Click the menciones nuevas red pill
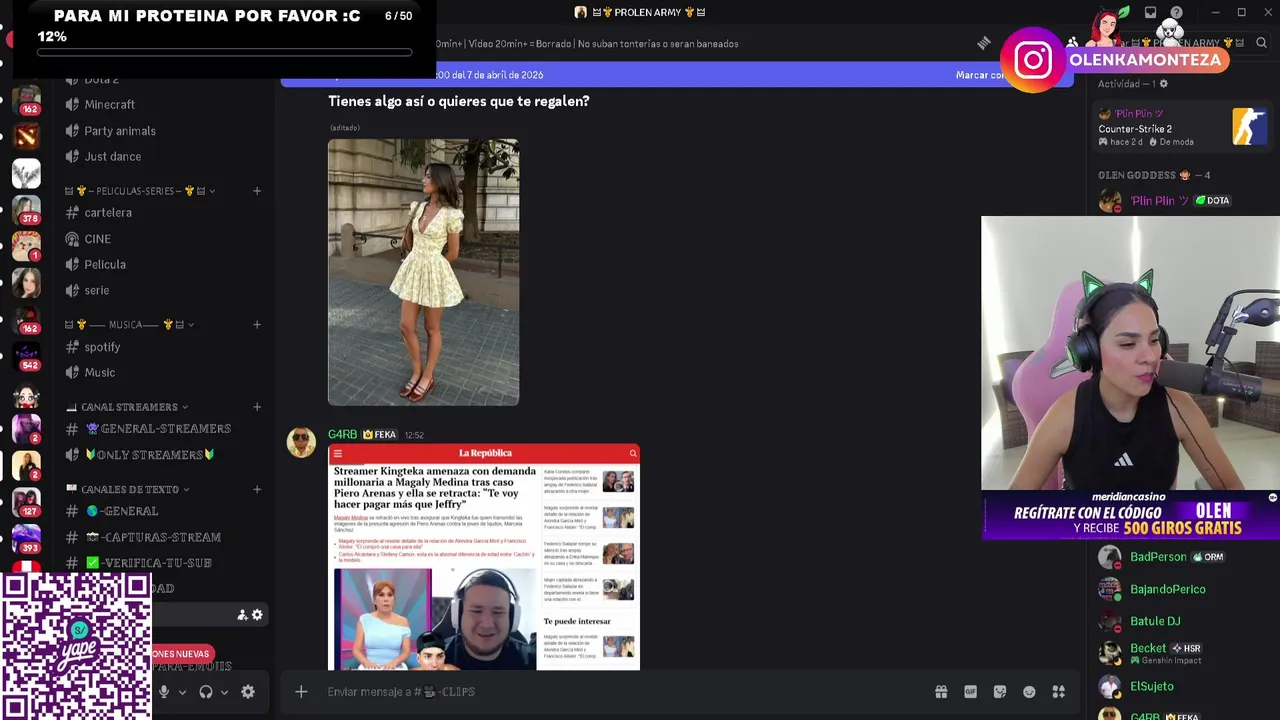This screenshot has height=720, width=1280. click(182, 654)
